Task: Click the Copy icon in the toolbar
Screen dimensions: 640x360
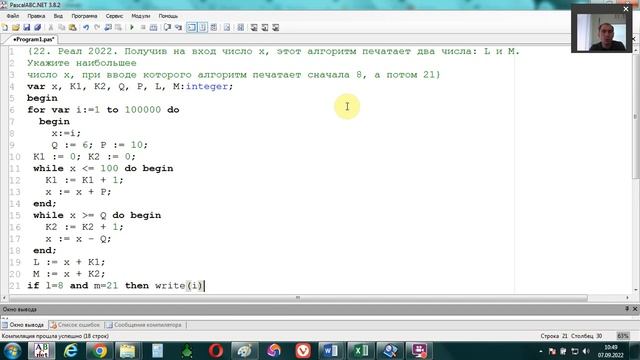Action: [x=62, y=27]
